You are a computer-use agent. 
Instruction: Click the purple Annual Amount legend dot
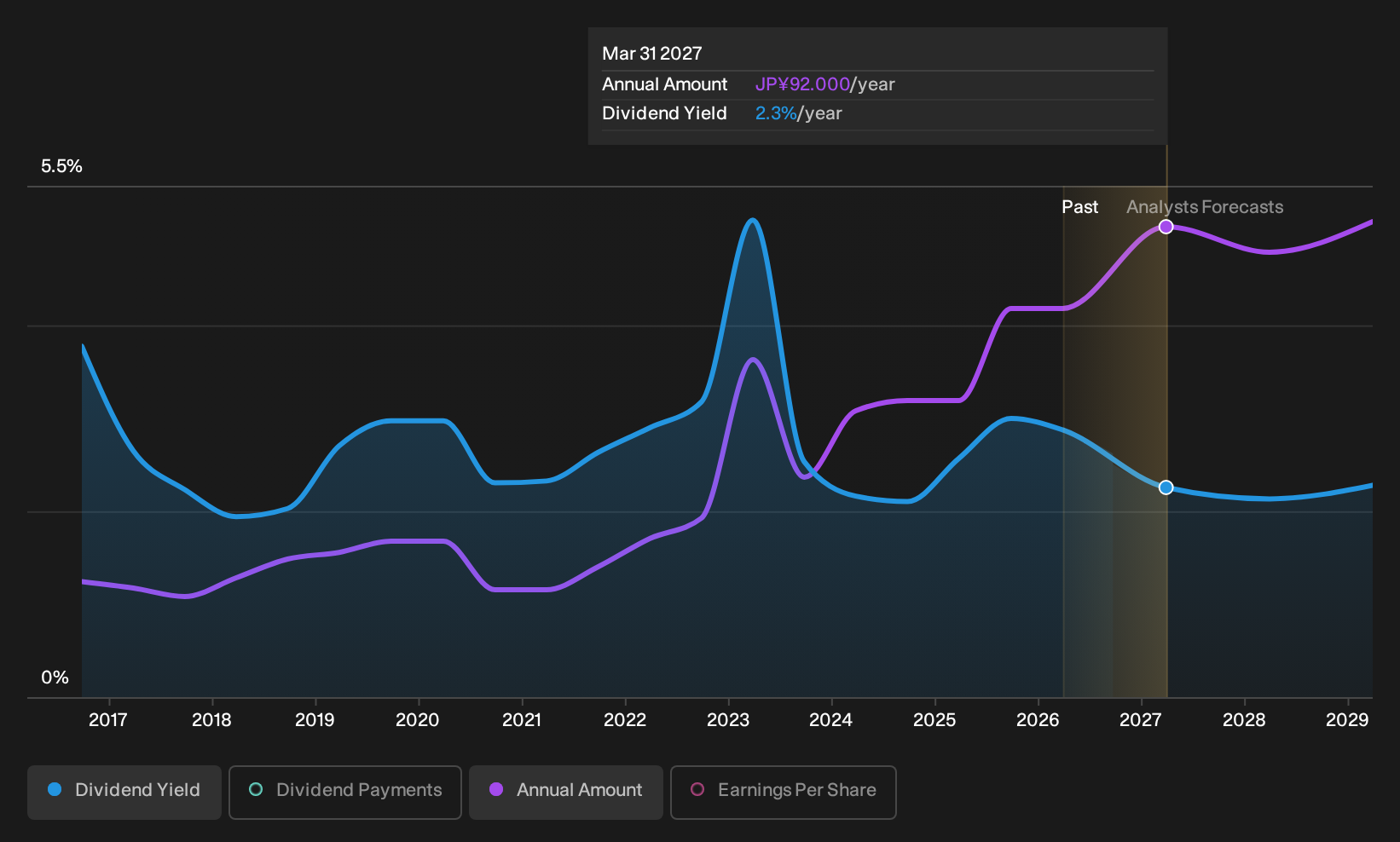[x=496, y=789]
